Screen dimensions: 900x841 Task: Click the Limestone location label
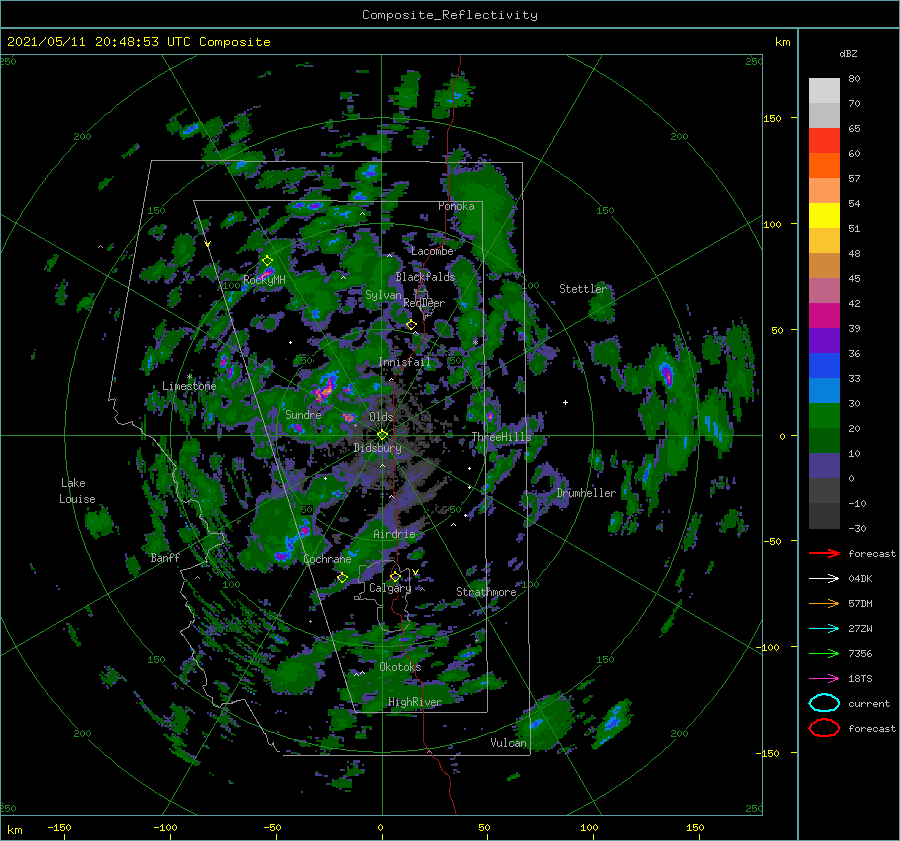[x=189, y=386]
